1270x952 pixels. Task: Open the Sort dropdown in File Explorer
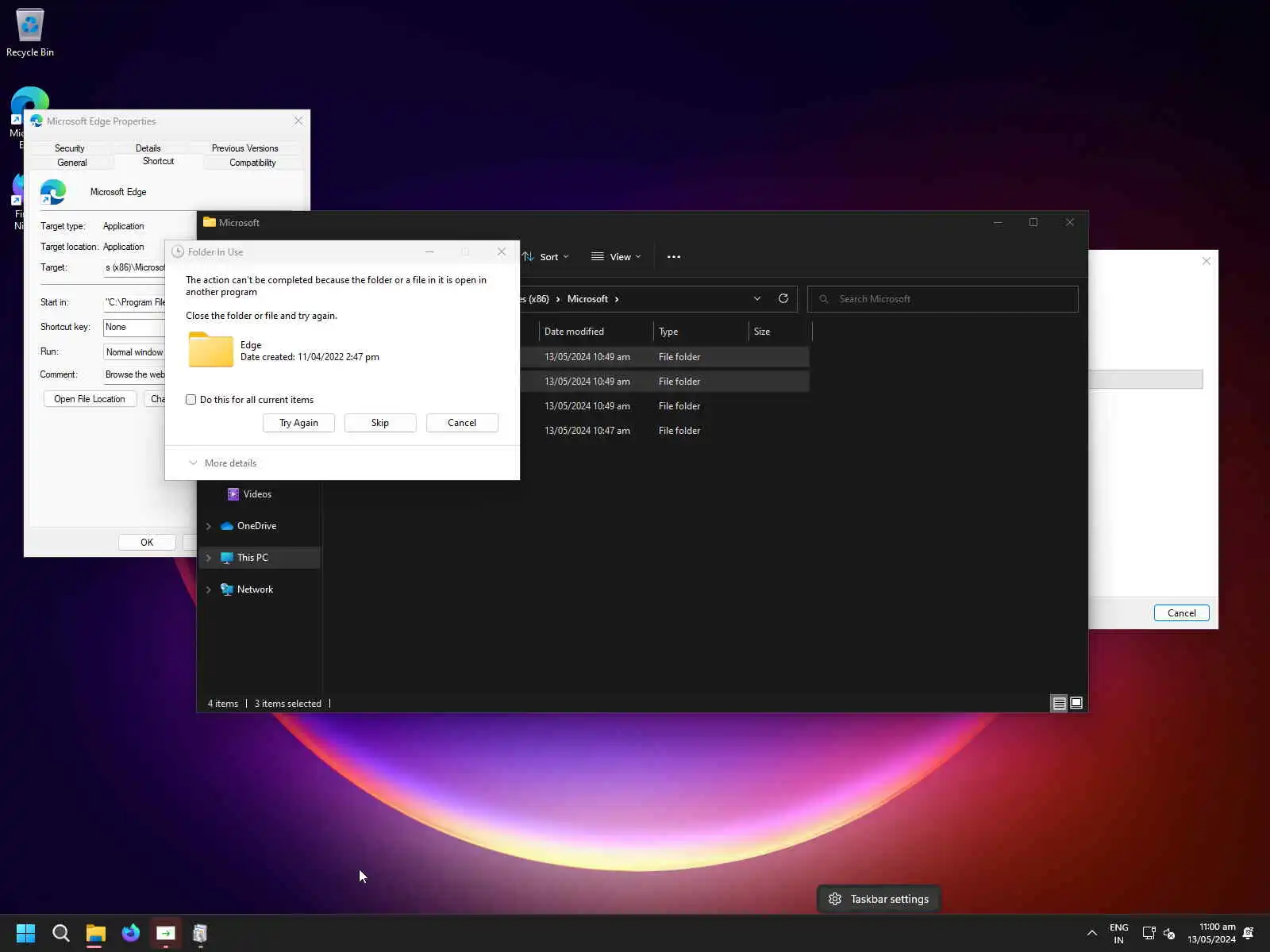(545, 257)
